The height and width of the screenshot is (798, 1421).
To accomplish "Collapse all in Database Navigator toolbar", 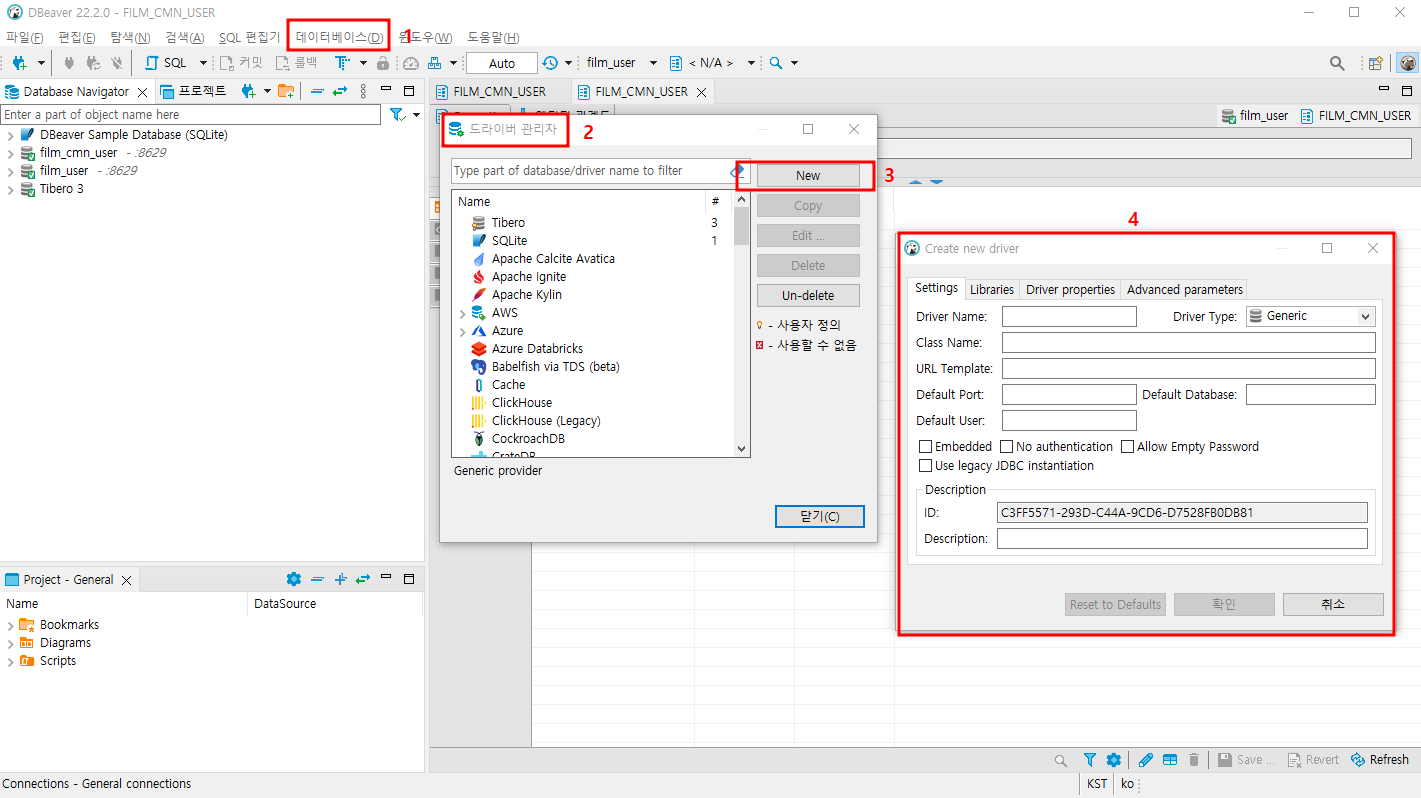I will (x=317, y=91).
